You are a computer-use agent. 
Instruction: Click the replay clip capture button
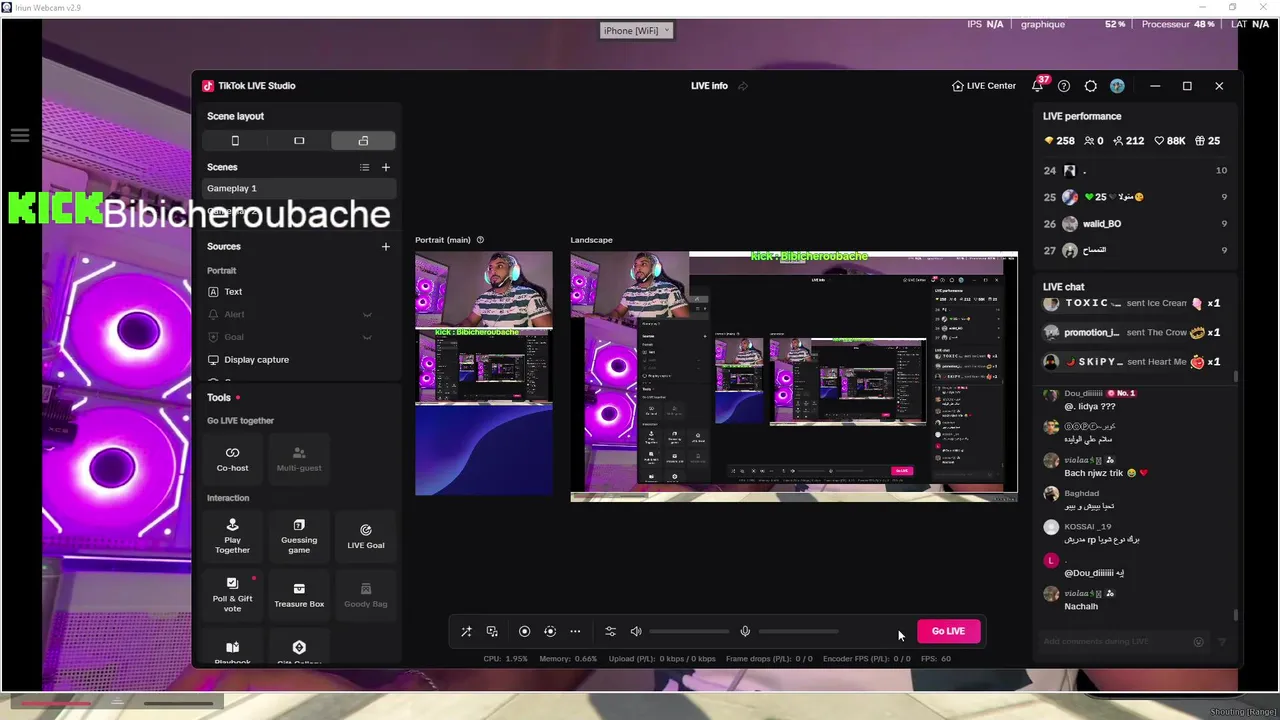550,631
